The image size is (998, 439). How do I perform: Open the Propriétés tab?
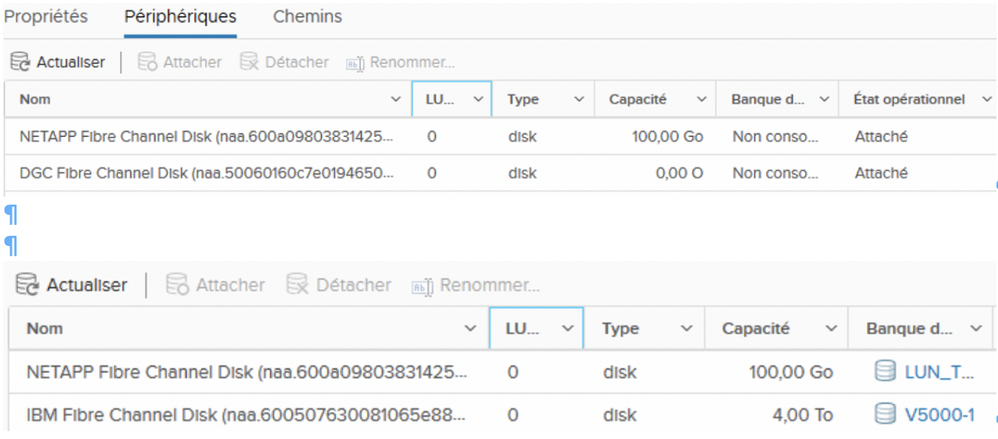click(46, 17)
